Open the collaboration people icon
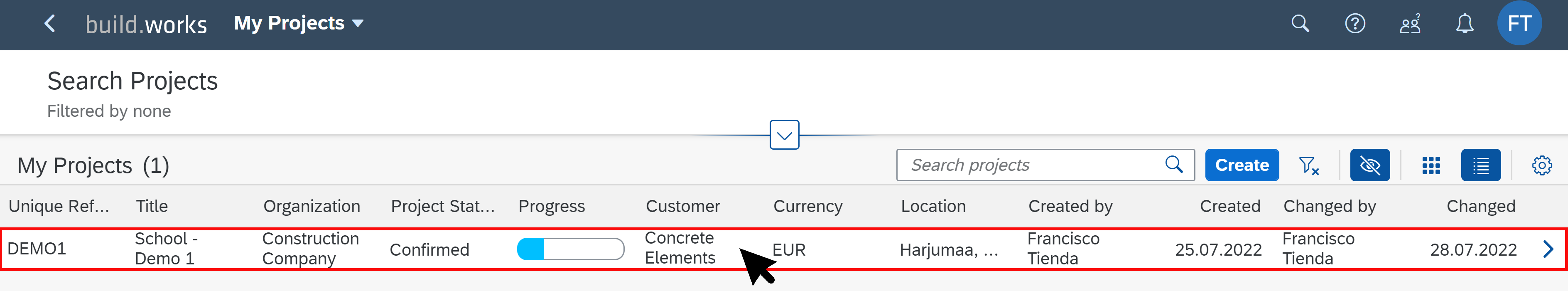This screenshot has width=1568, height=291. click(1410, 24)
